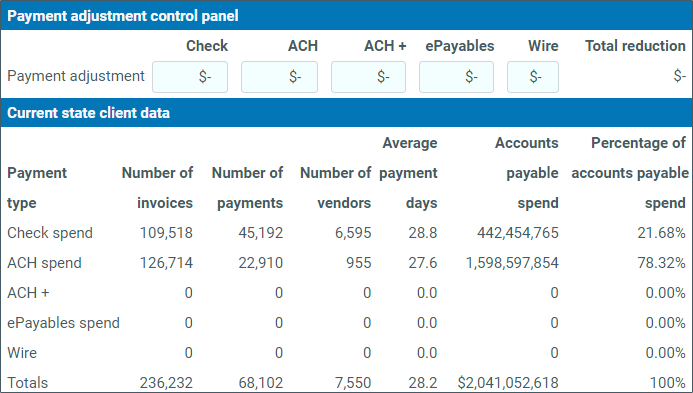This screenshot has height=393, width=693.
Task: Click the Total reduction value
Action: click(679, 76)
